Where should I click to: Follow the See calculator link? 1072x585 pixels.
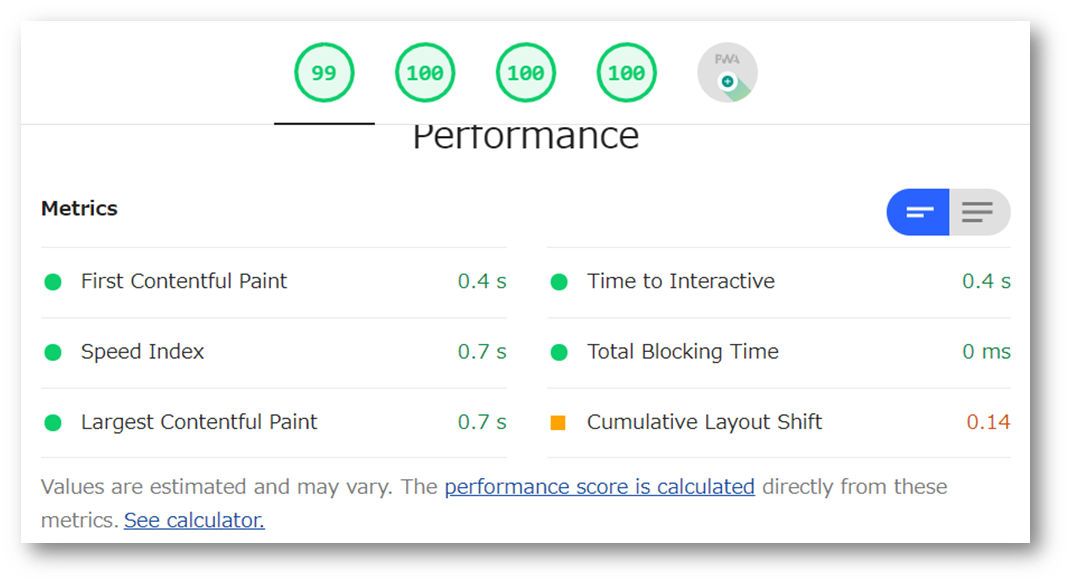194,520
